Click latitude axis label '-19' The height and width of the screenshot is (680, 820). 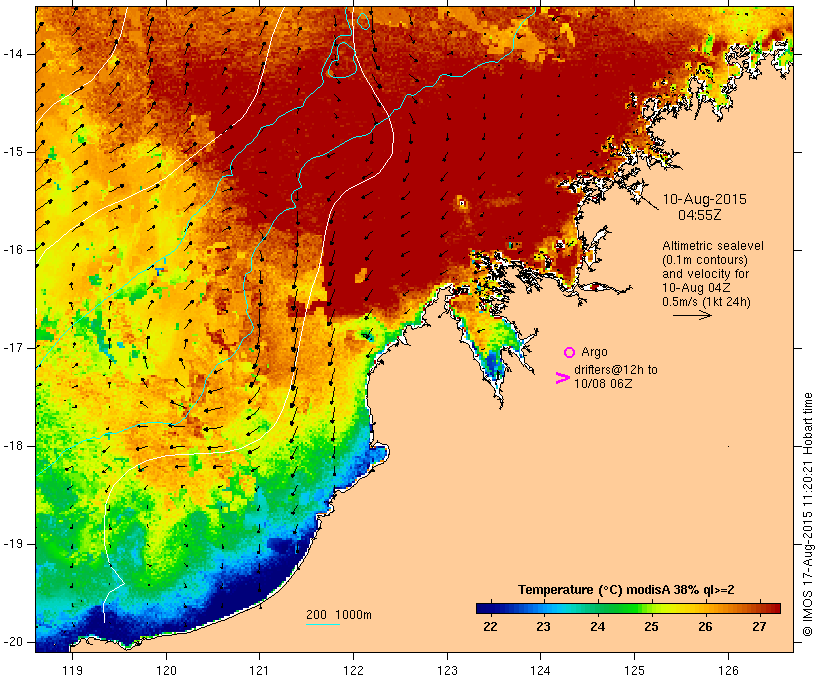[x=12, y=544]
